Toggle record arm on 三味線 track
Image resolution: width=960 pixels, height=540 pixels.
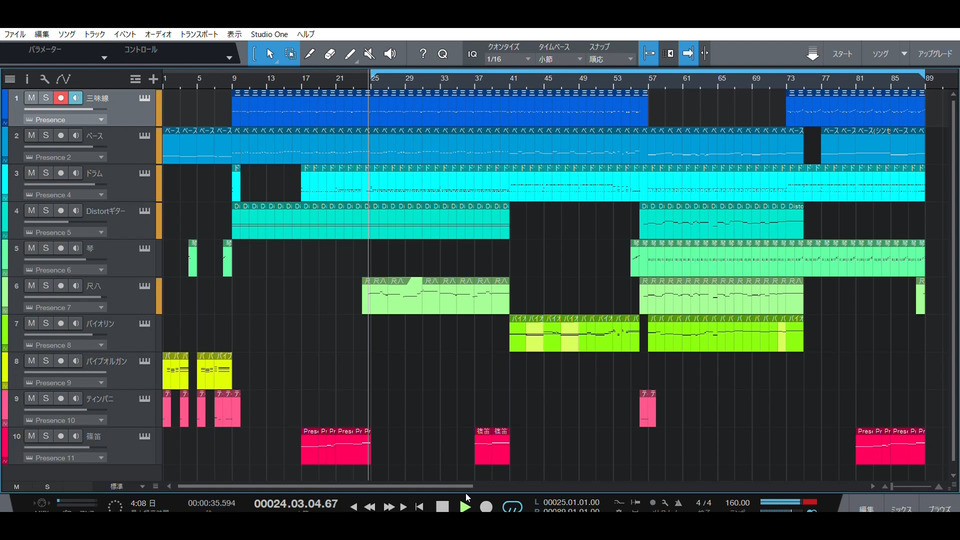pos(61,97)
